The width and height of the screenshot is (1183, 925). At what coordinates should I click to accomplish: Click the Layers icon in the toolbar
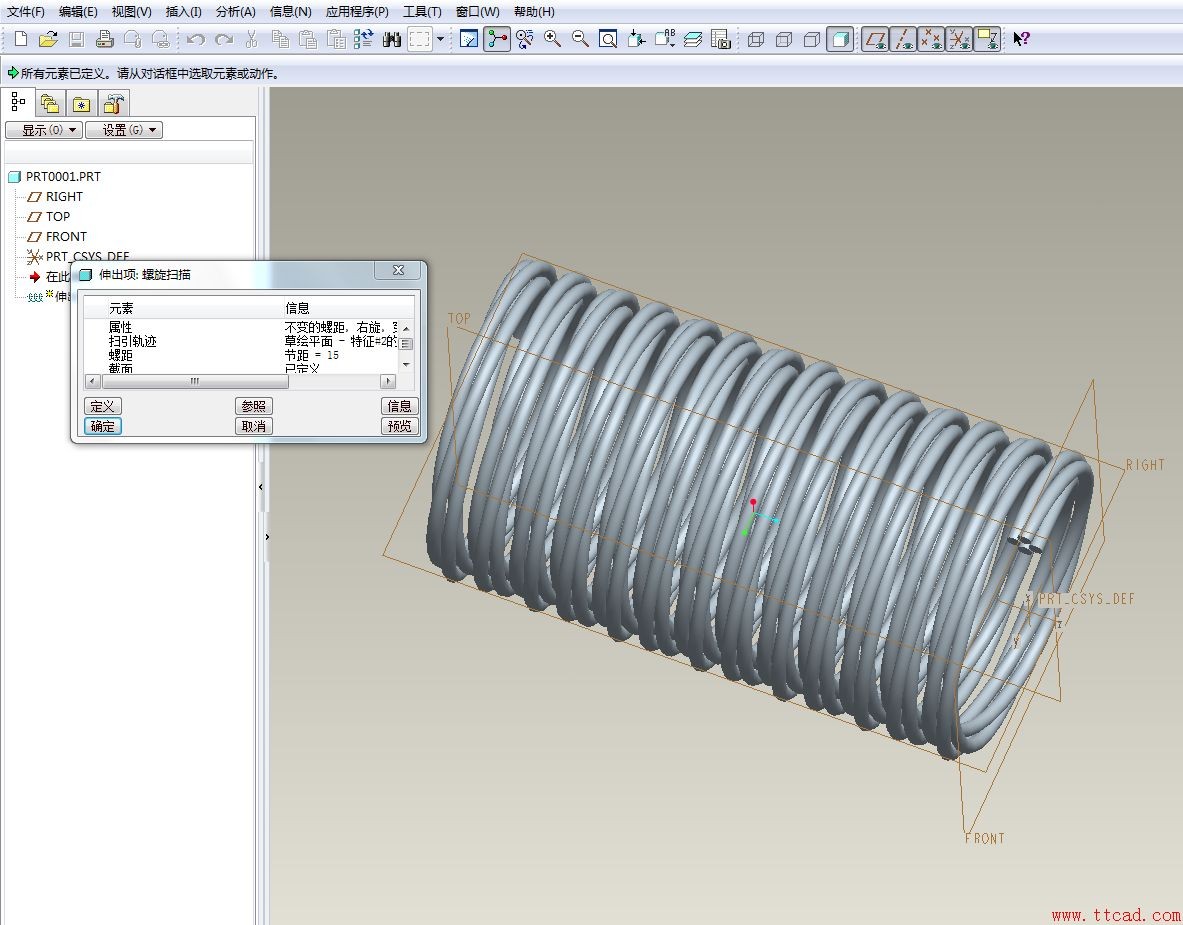click(692, 39)
